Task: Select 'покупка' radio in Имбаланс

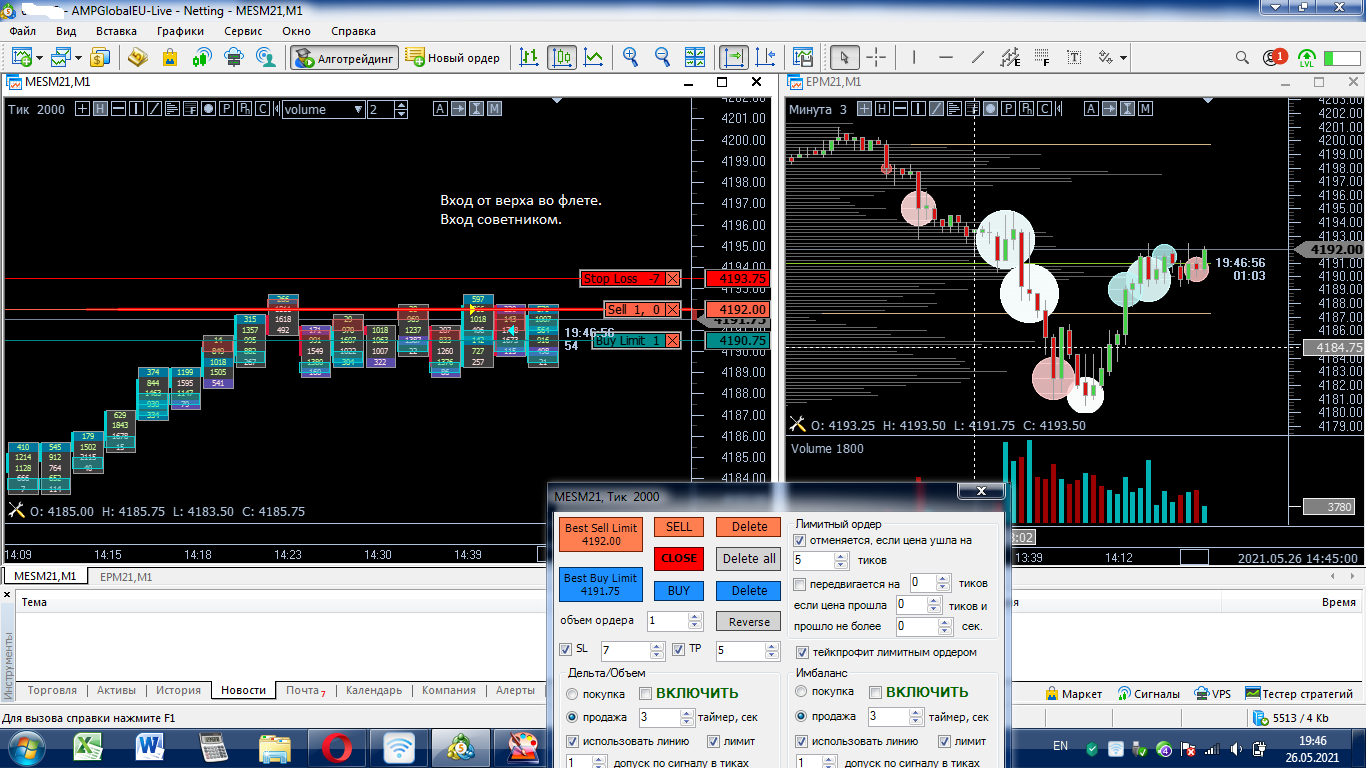Action: [801, 692]
